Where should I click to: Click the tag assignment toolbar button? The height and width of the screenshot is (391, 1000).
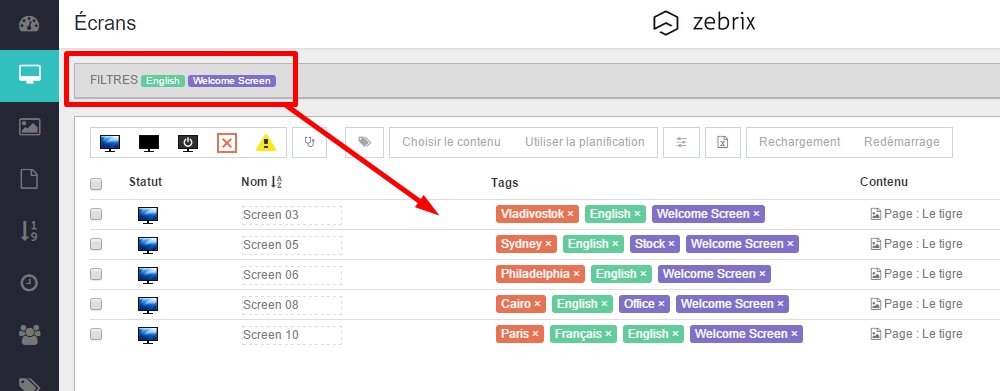point(364,142)
